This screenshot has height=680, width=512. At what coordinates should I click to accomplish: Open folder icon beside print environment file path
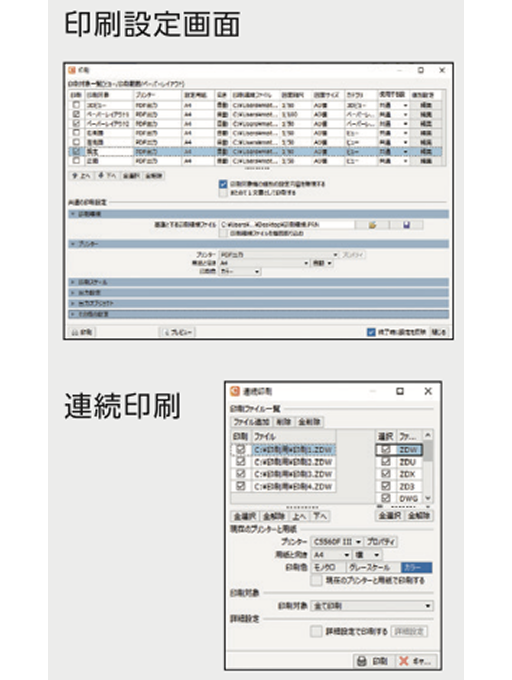(372, 225)
